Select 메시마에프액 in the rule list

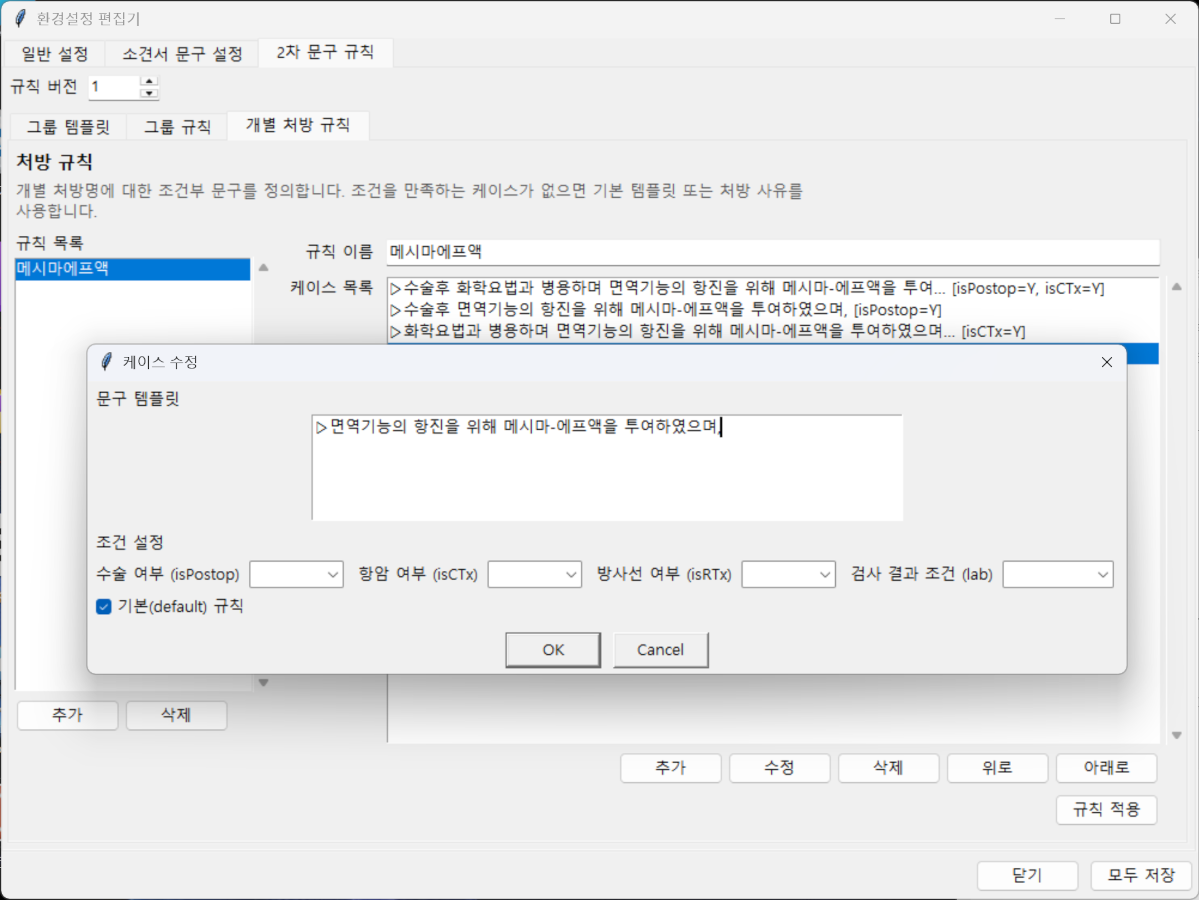[x=132, y=269]
